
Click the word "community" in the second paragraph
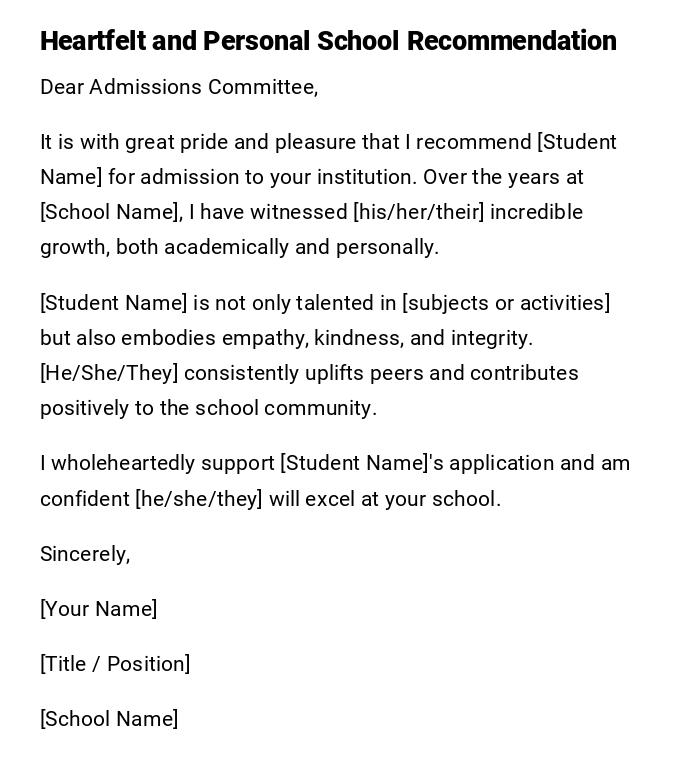coord(323,408)
